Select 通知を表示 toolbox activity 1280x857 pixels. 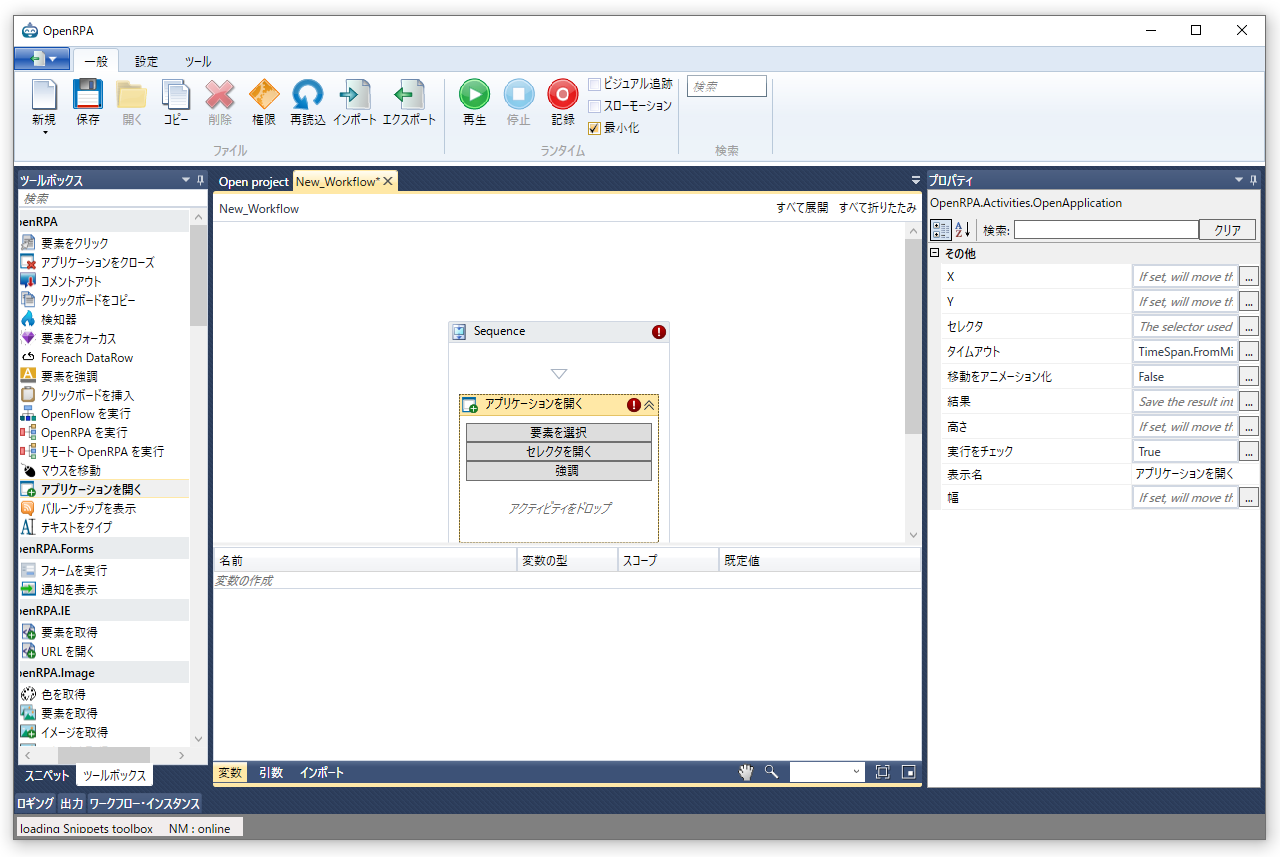pyautogui.click(x=69, y=589)
